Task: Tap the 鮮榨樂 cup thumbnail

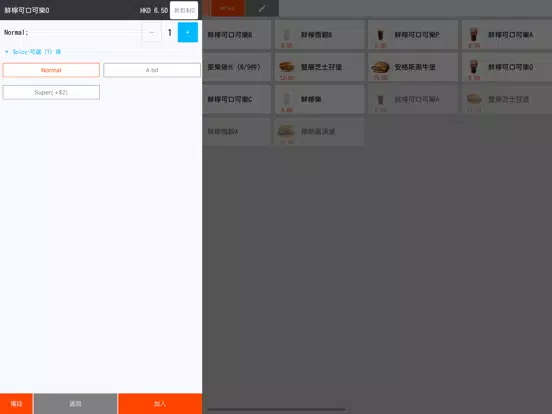Action: (x=287, y=99)
